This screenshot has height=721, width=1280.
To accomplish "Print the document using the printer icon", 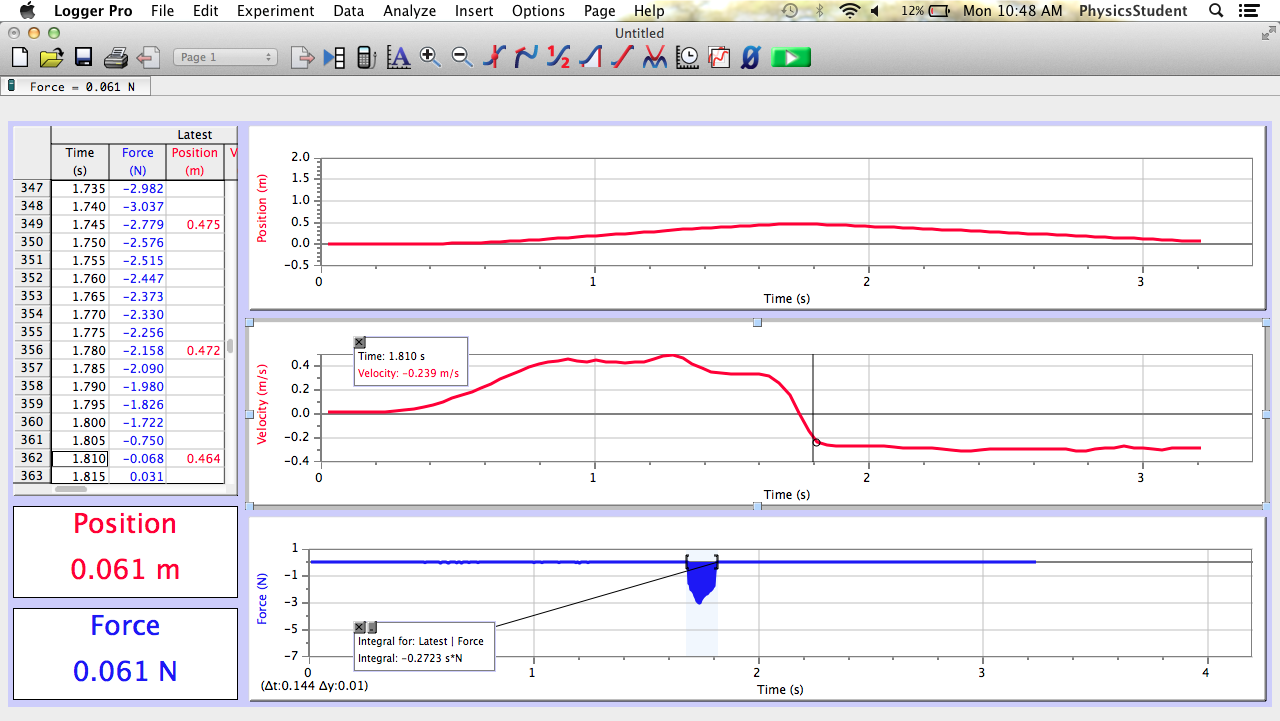I will tap(116, 57).
